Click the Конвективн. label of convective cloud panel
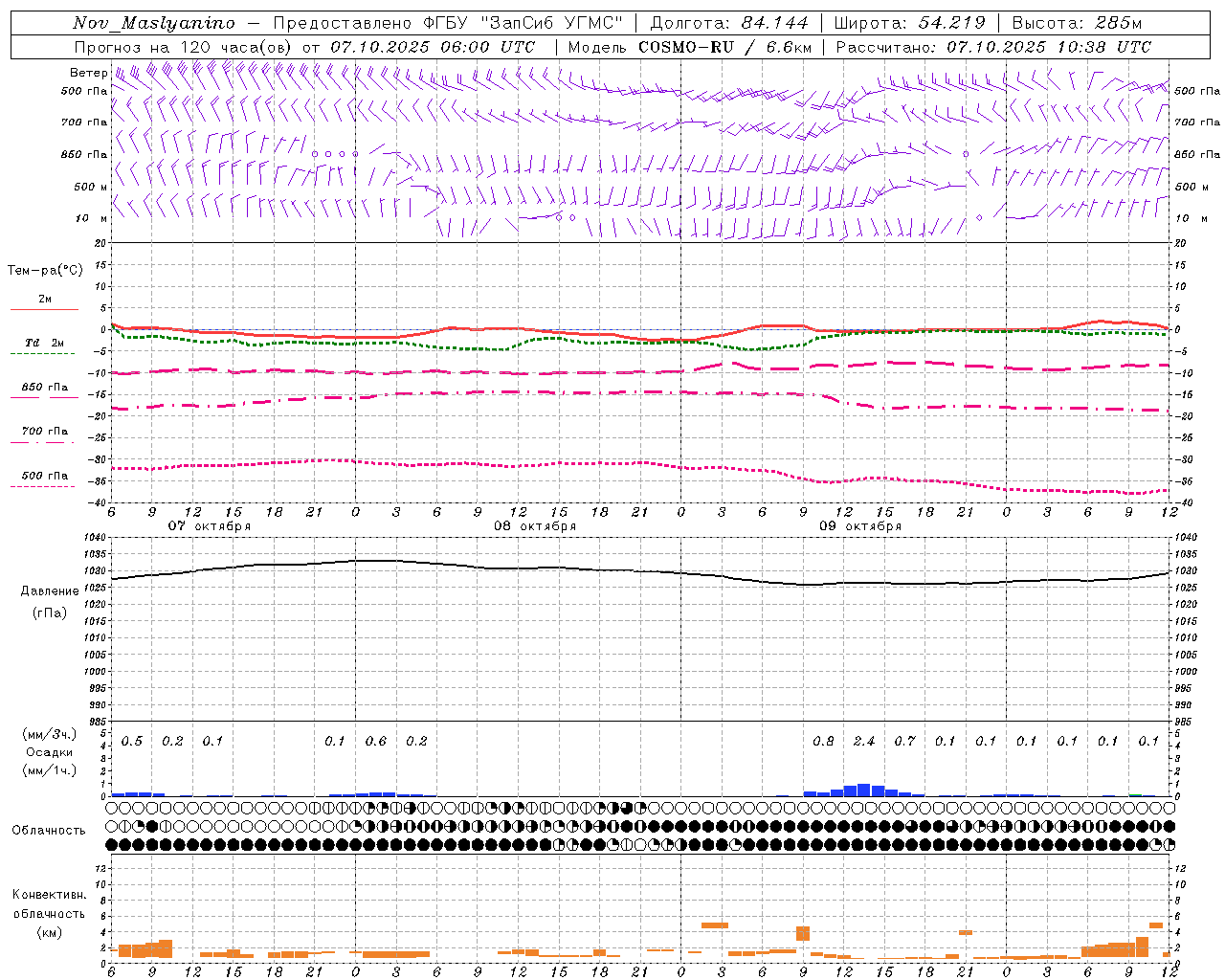 (x=49, y=895)
